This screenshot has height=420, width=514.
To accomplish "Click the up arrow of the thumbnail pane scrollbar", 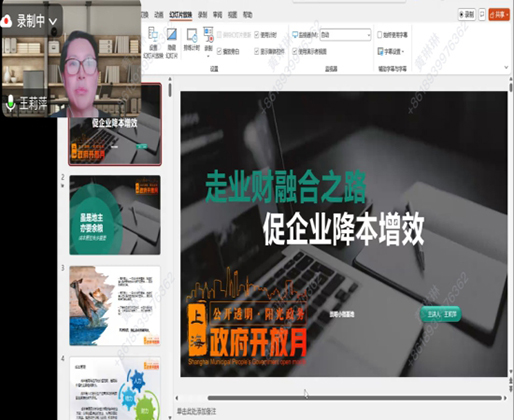I will 170,79.
